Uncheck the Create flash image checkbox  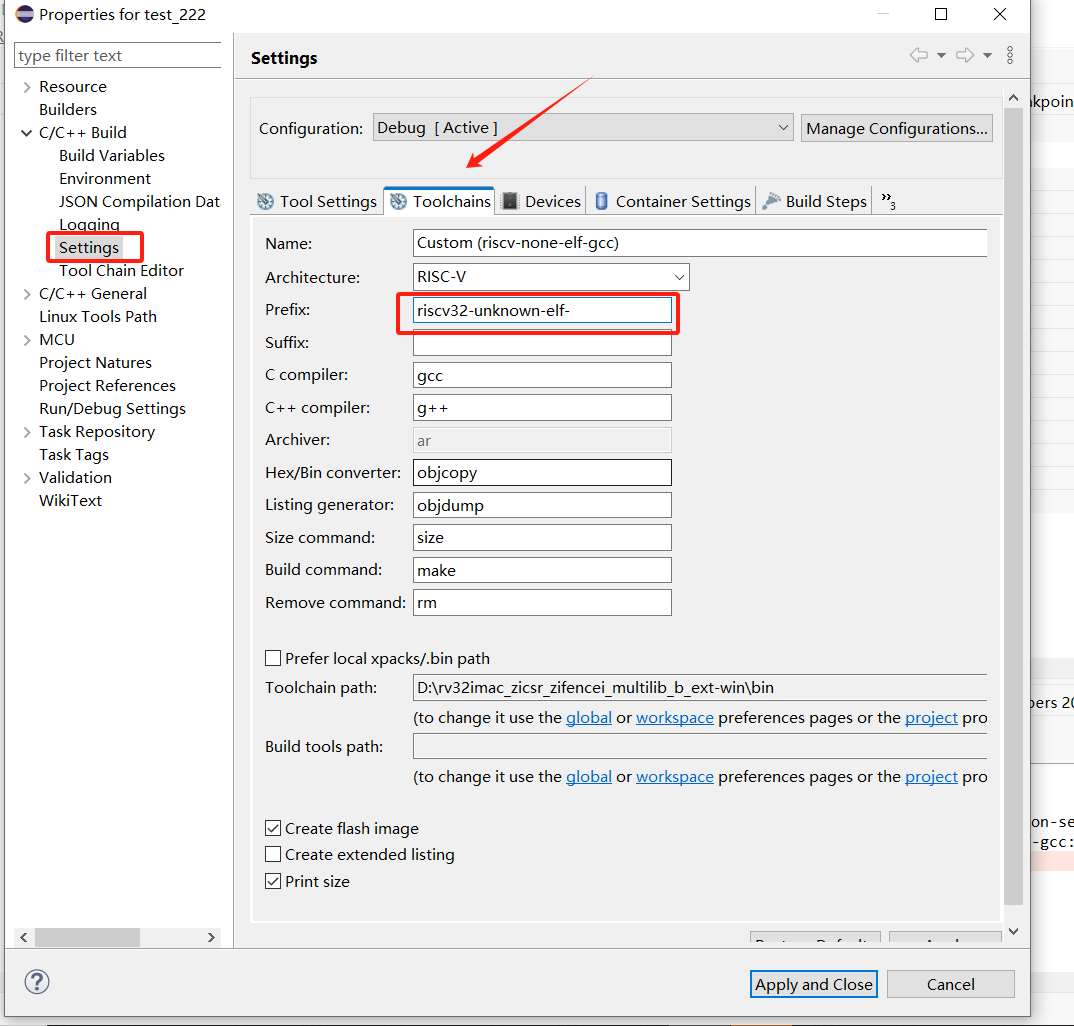273,828
